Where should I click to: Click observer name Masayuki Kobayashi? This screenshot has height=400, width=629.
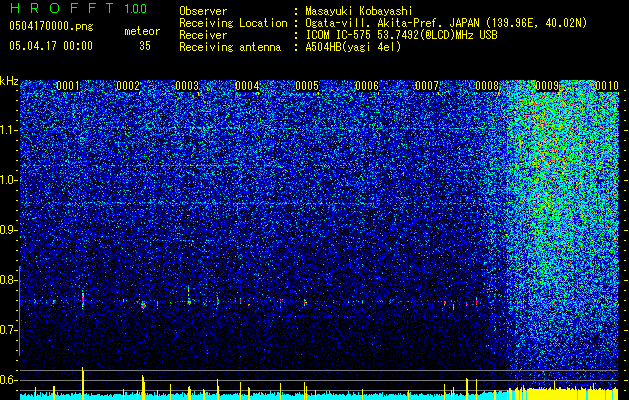pos(359,11)
